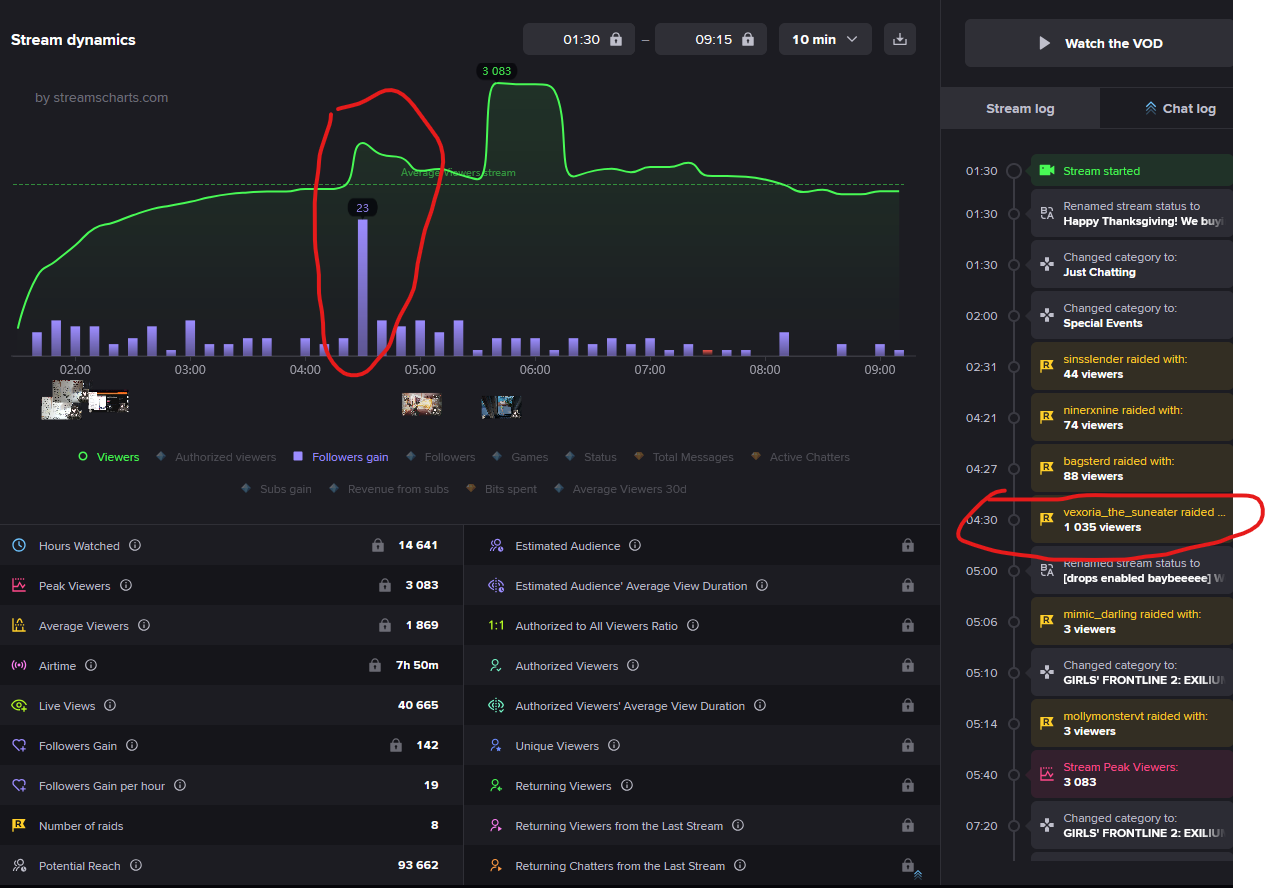Switch to the Chat log tab
The height and width of the screenshot is (888, 1267).
[1180, 108]
